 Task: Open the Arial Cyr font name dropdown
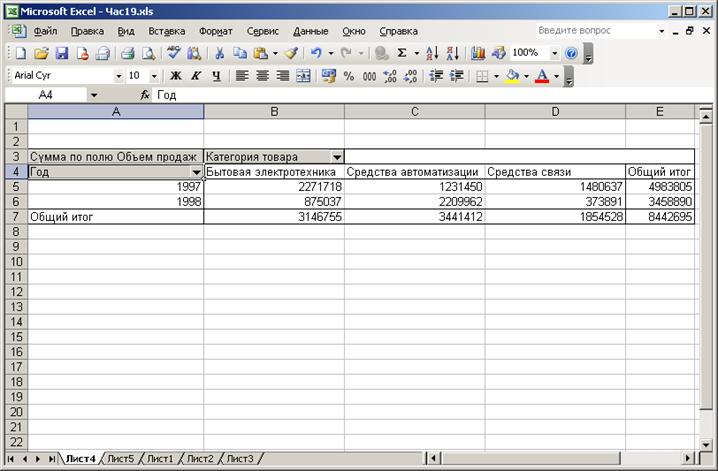pyautogui.click(x=119, y=76)
